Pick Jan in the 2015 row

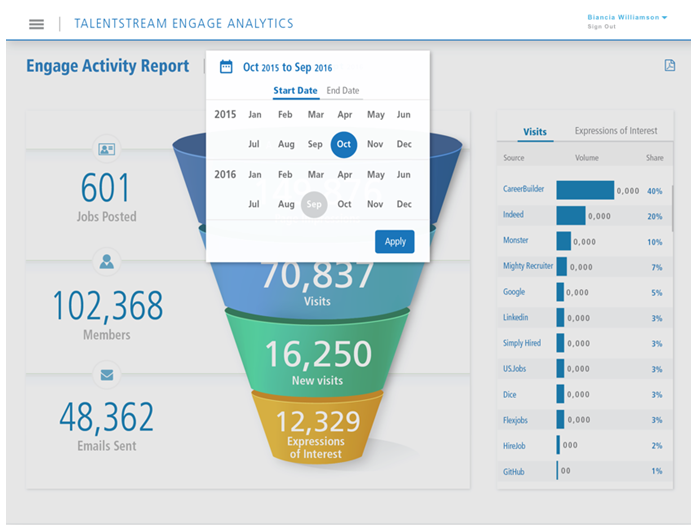click(255, 115)
